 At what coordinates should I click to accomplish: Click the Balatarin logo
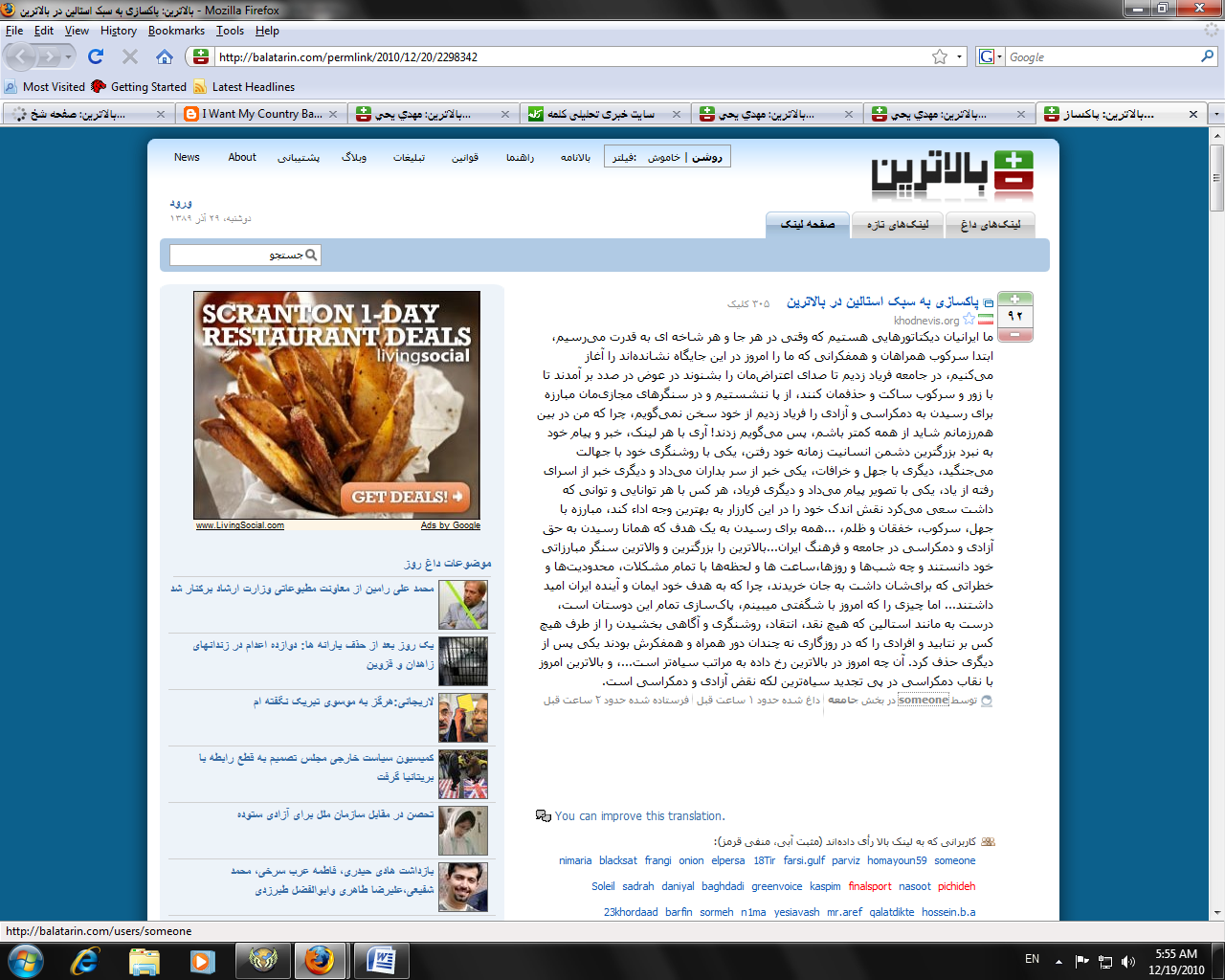(x=951, y=173)
